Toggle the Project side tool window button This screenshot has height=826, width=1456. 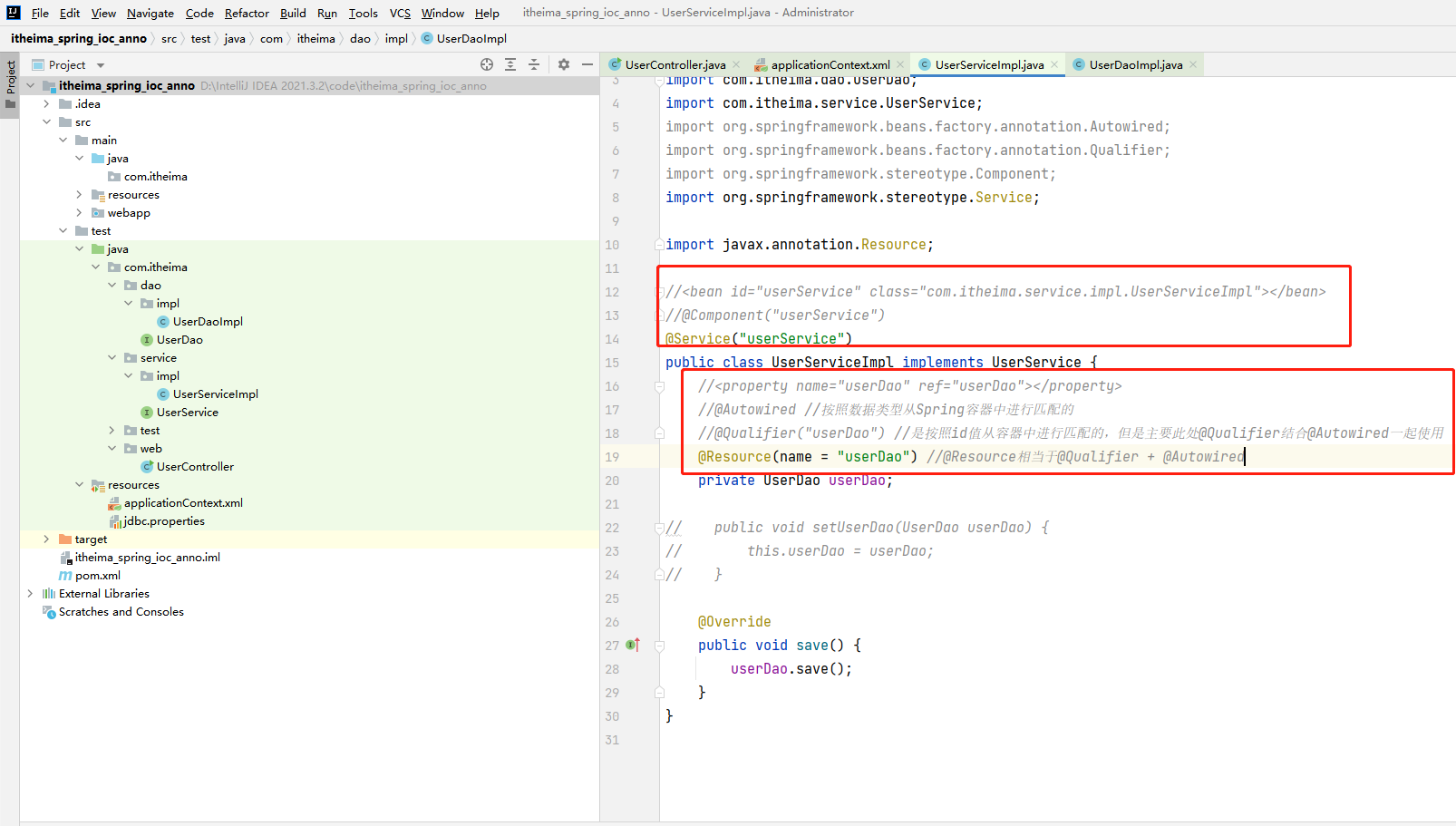[10, 83]
